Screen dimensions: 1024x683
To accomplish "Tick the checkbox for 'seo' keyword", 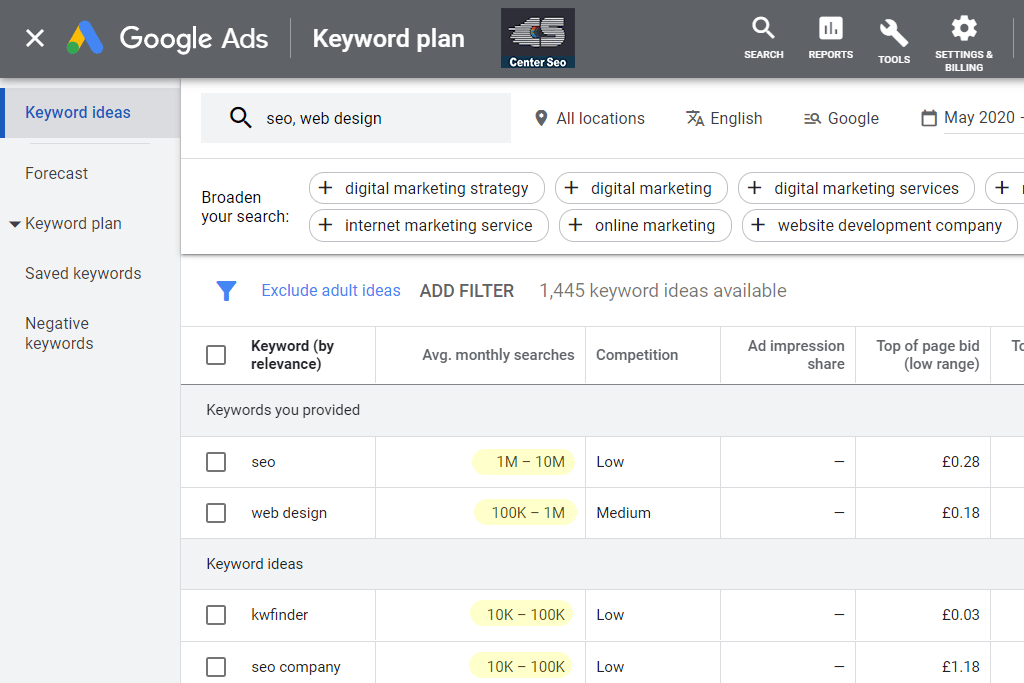I will click(216, 462).
